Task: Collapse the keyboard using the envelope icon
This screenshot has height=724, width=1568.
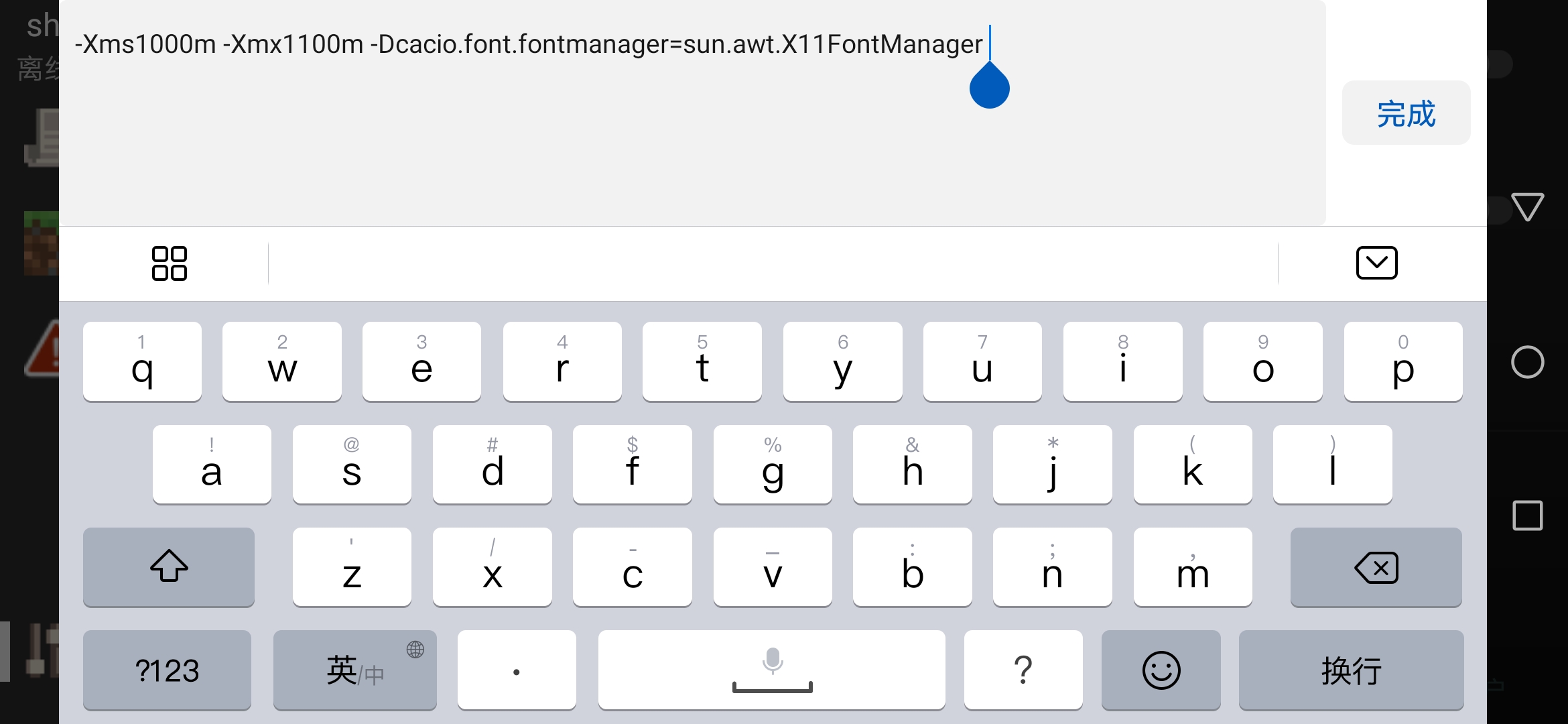Action: [x=1376, y=263]
